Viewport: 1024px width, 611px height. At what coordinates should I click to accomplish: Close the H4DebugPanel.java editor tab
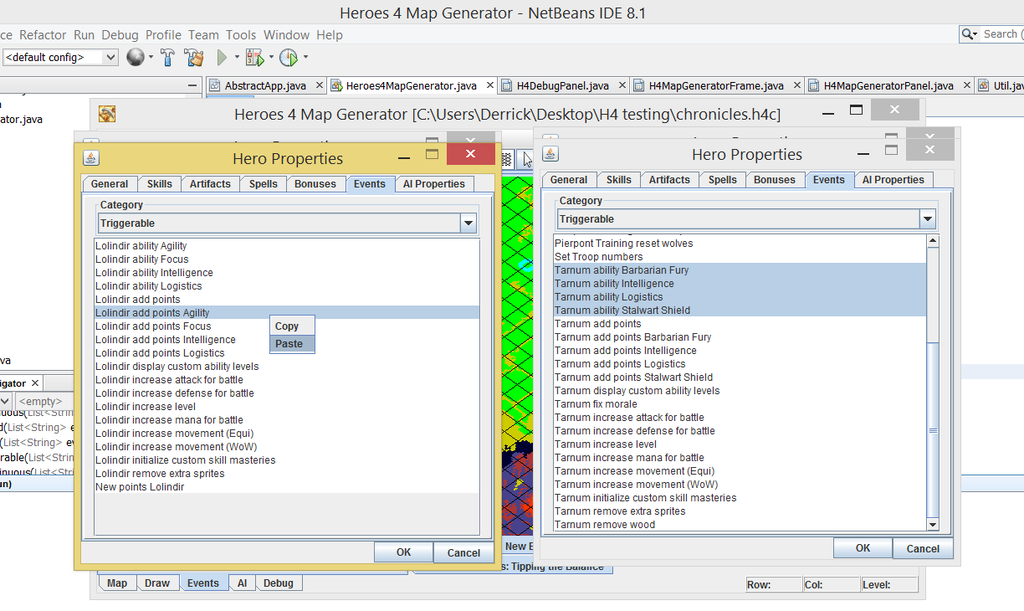(x=622, y=86)
